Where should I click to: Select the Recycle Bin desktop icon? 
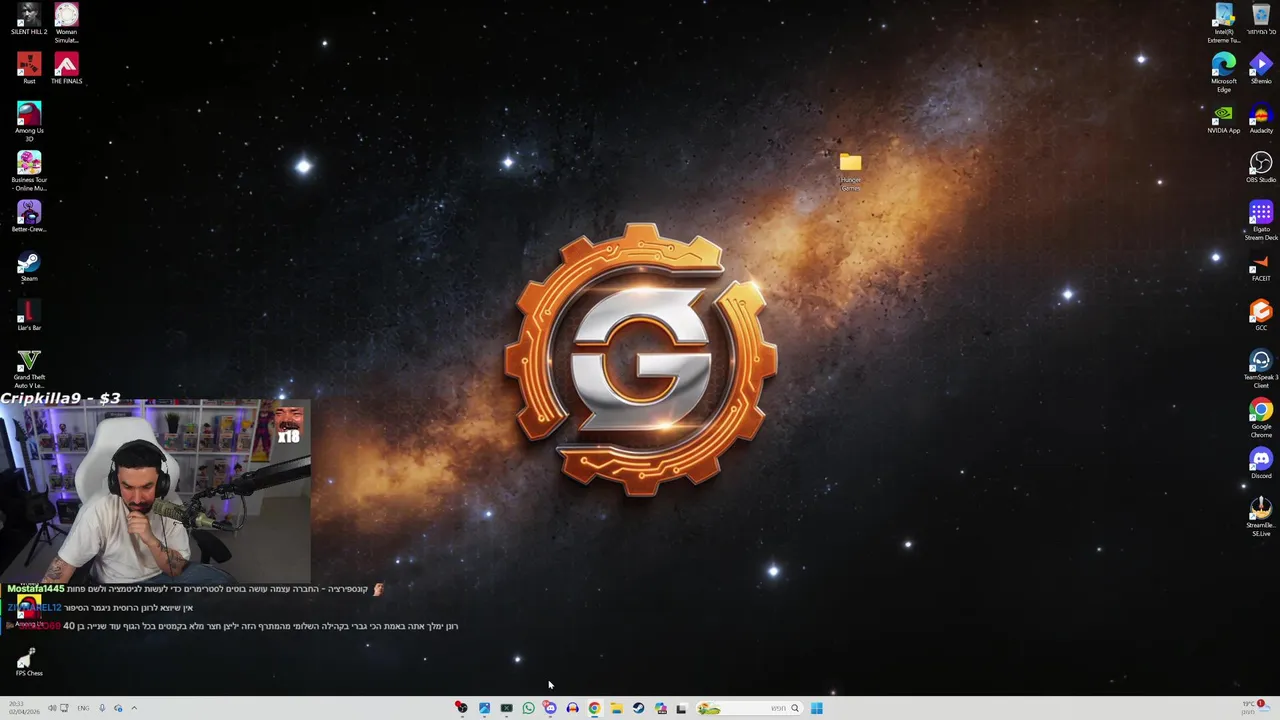[1261, 19]
